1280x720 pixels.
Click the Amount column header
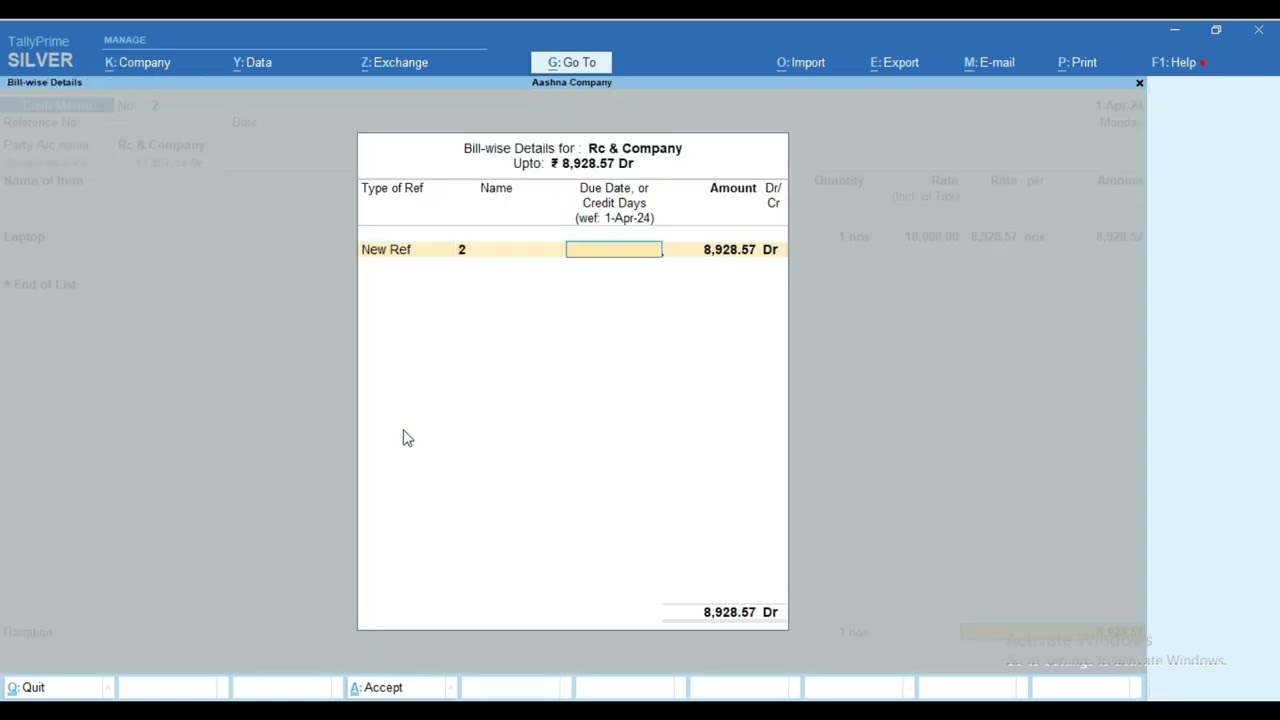click(x=733, y=188)
